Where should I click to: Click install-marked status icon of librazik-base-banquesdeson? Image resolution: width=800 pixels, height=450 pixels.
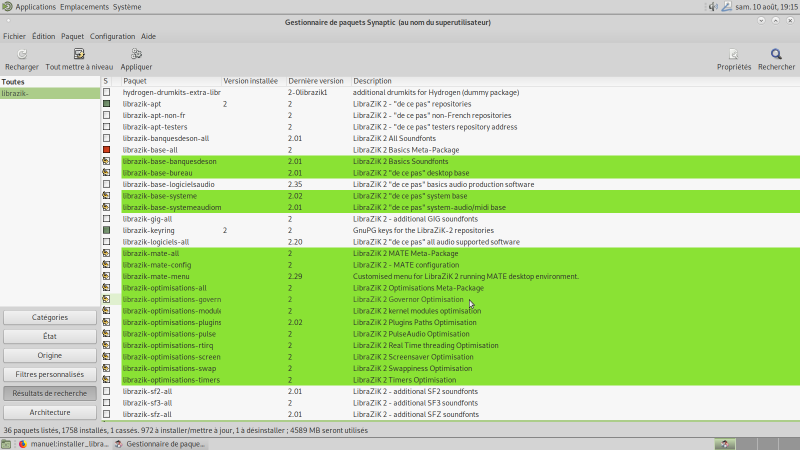pos(106,161)
